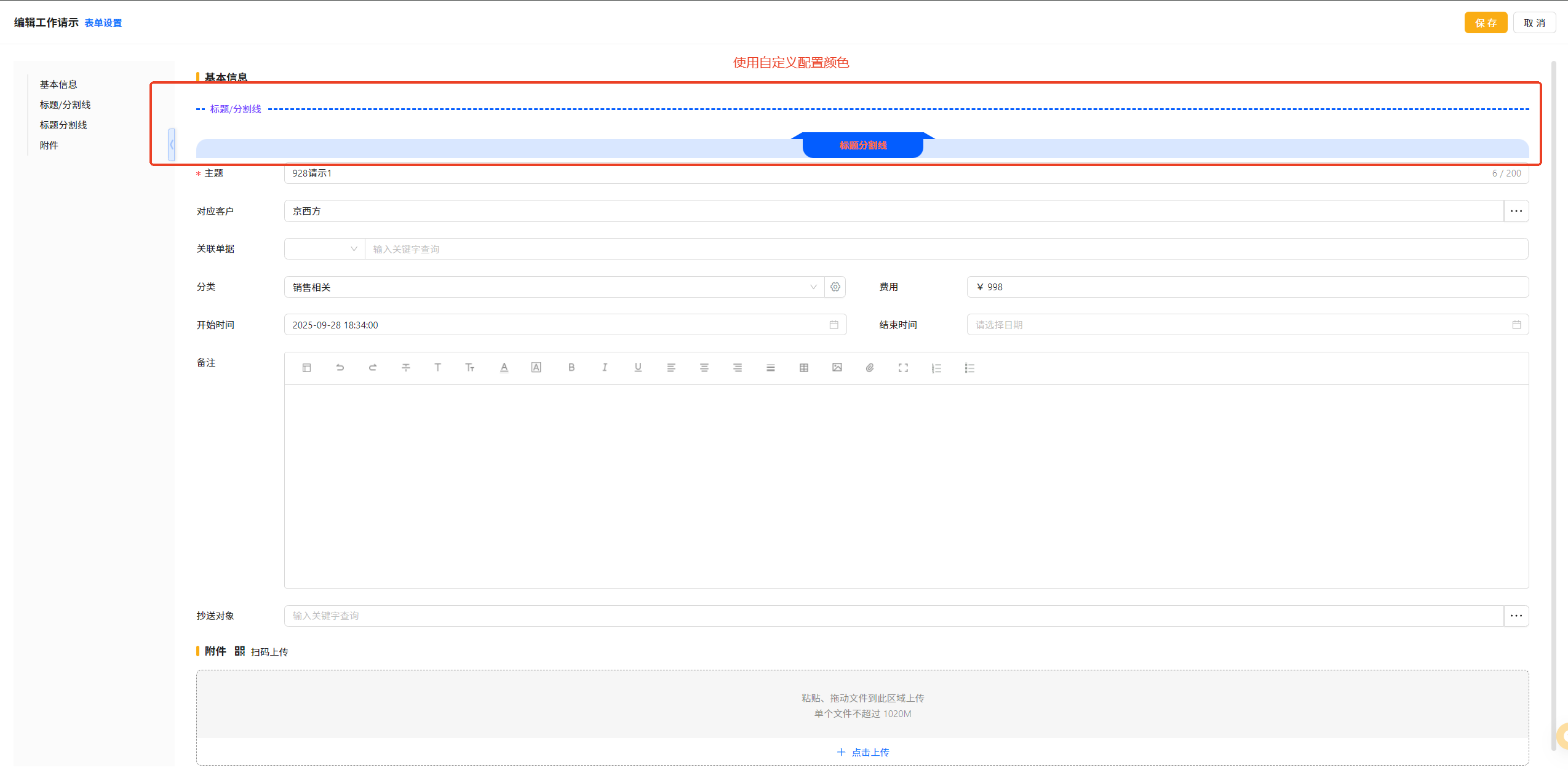This screenshot has height=778, width=1568.
Task: Toggle underline formatting in the editor
Action: (x=638, y=368)
